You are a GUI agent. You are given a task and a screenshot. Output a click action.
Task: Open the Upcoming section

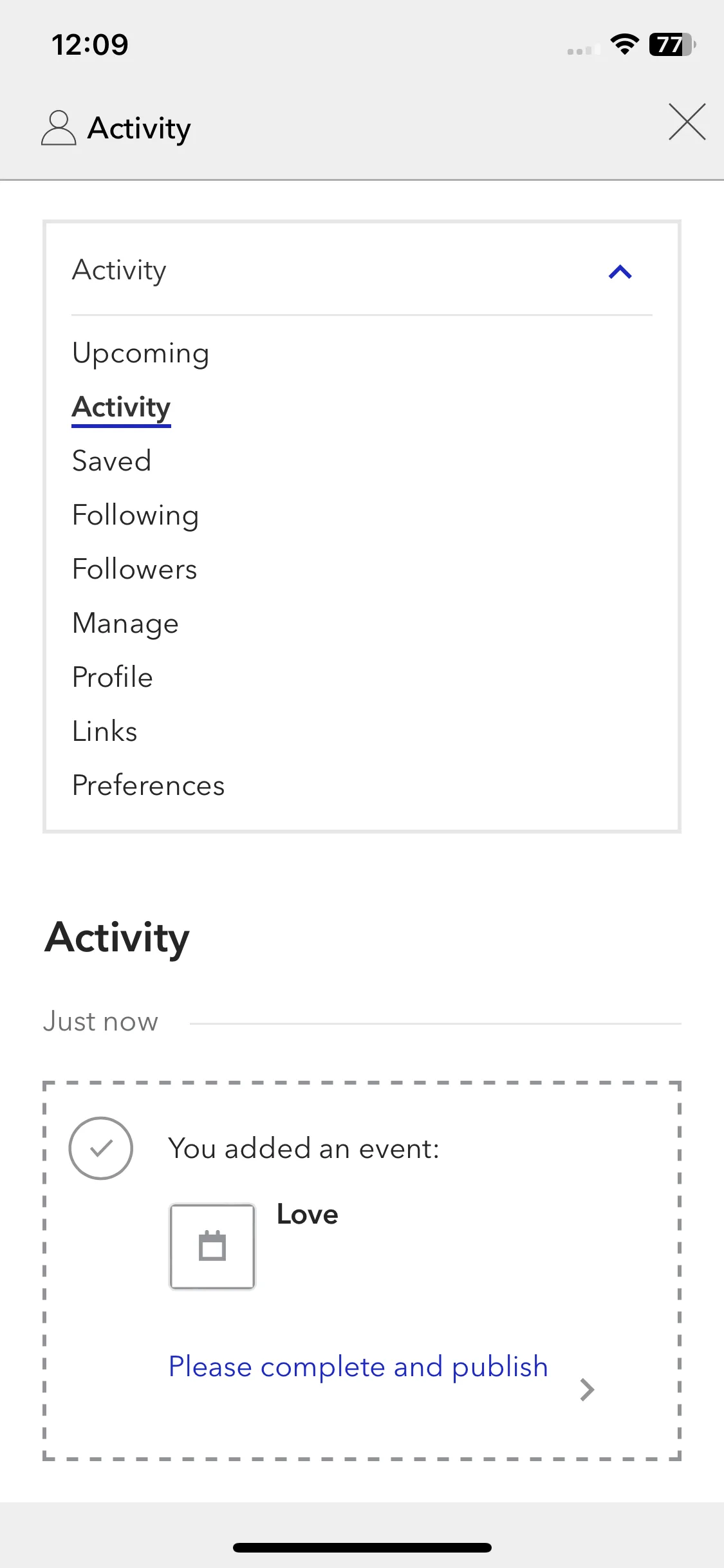coord(141,353)
